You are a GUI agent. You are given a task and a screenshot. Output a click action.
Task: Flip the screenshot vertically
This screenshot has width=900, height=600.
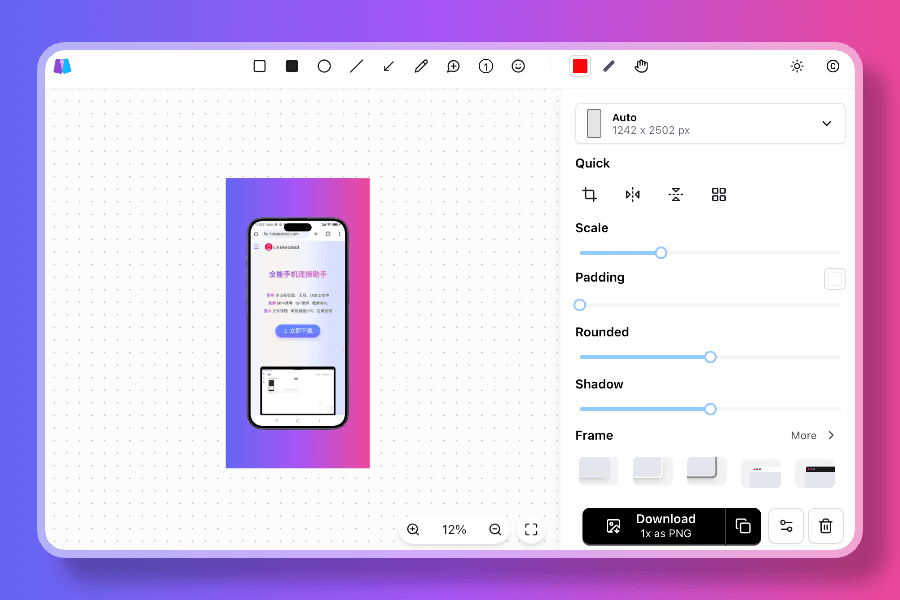675,194
